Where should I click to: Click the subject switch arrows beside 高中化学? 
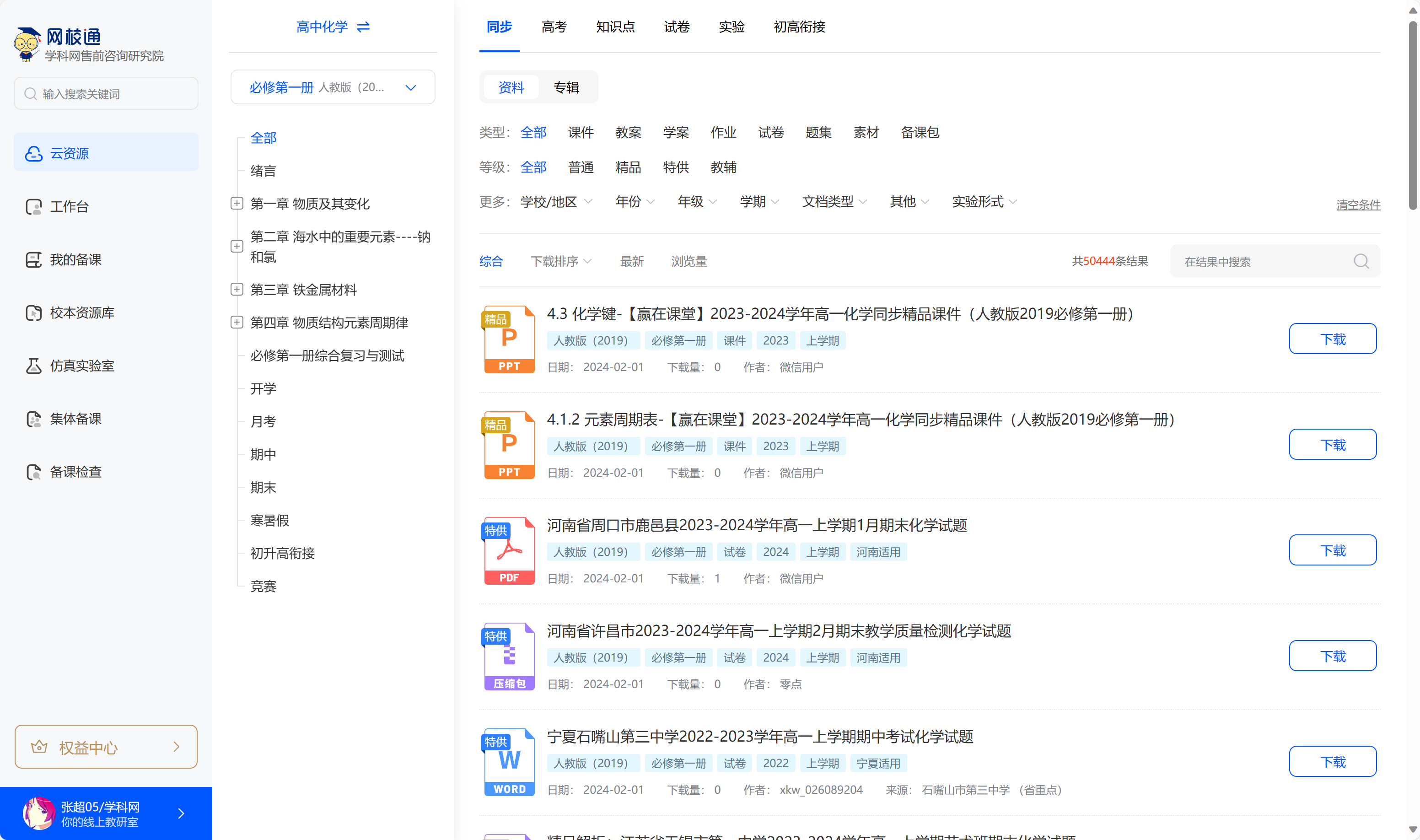(363, 27)
